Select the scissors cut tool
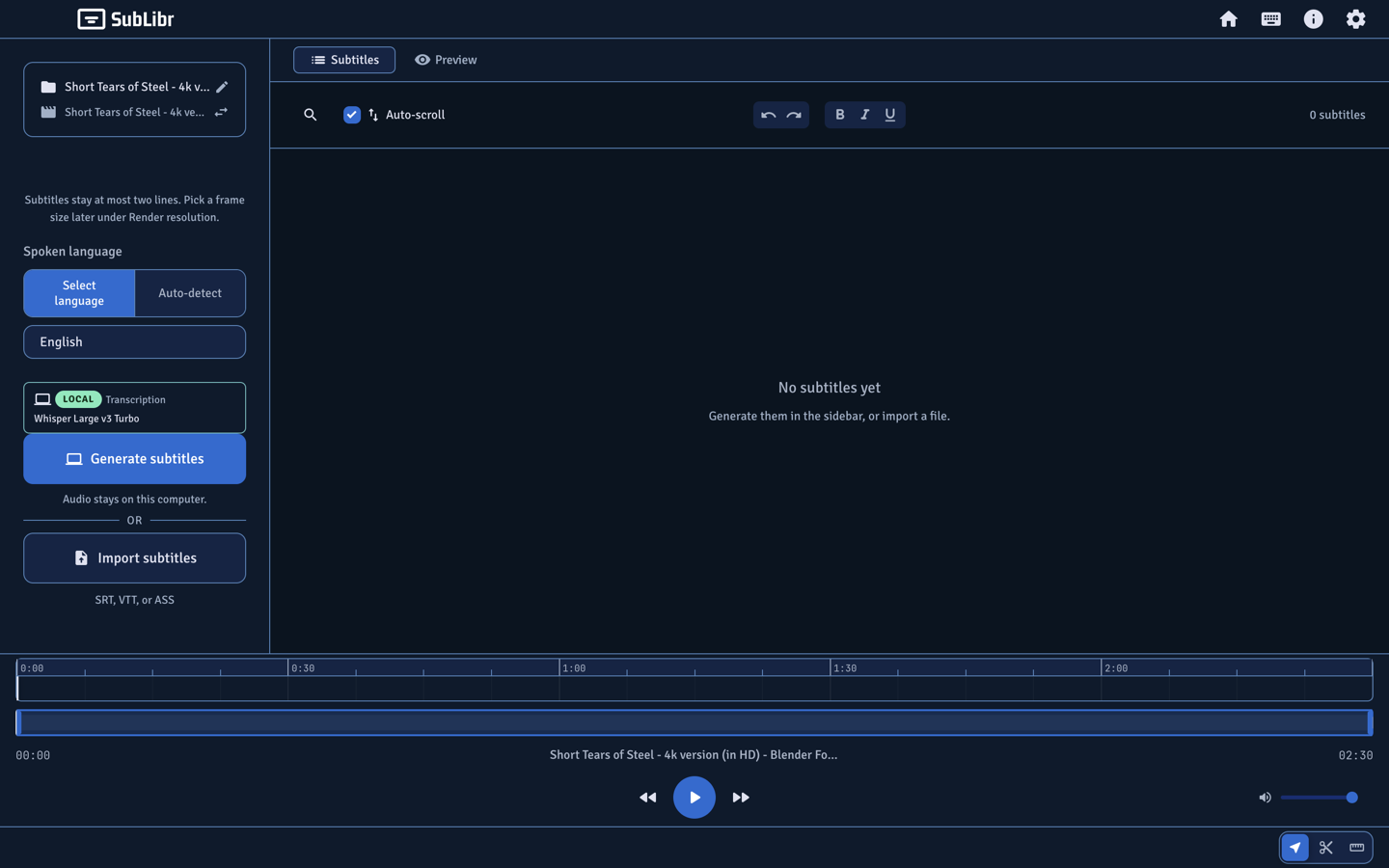This screenshot has width=1389, height=868. tap(1325, 848)
